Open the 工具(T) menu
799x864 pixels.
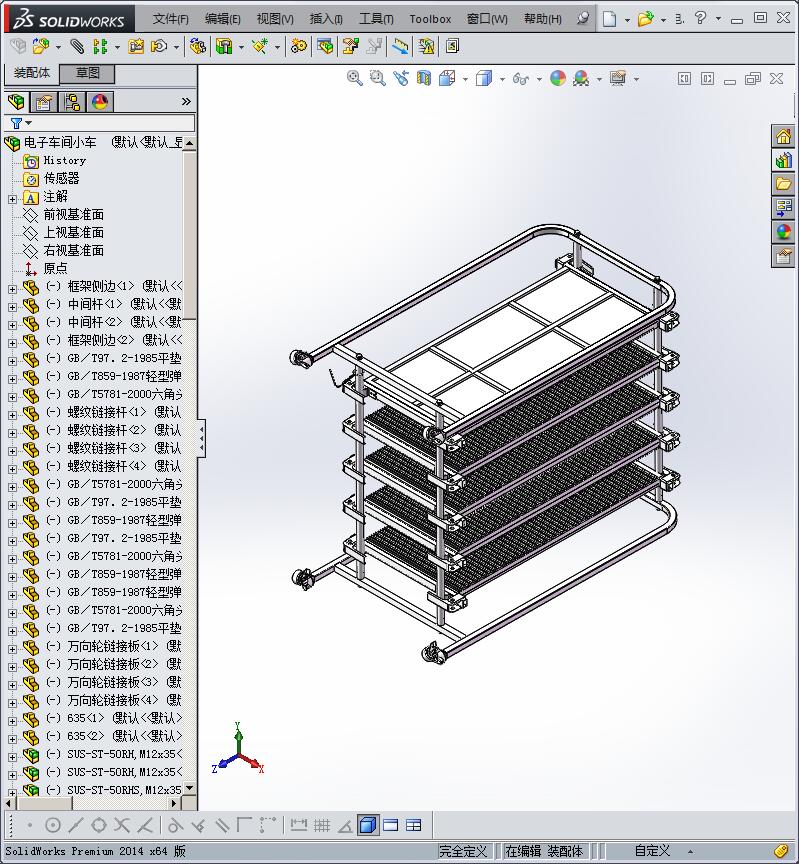click(376, 19)
